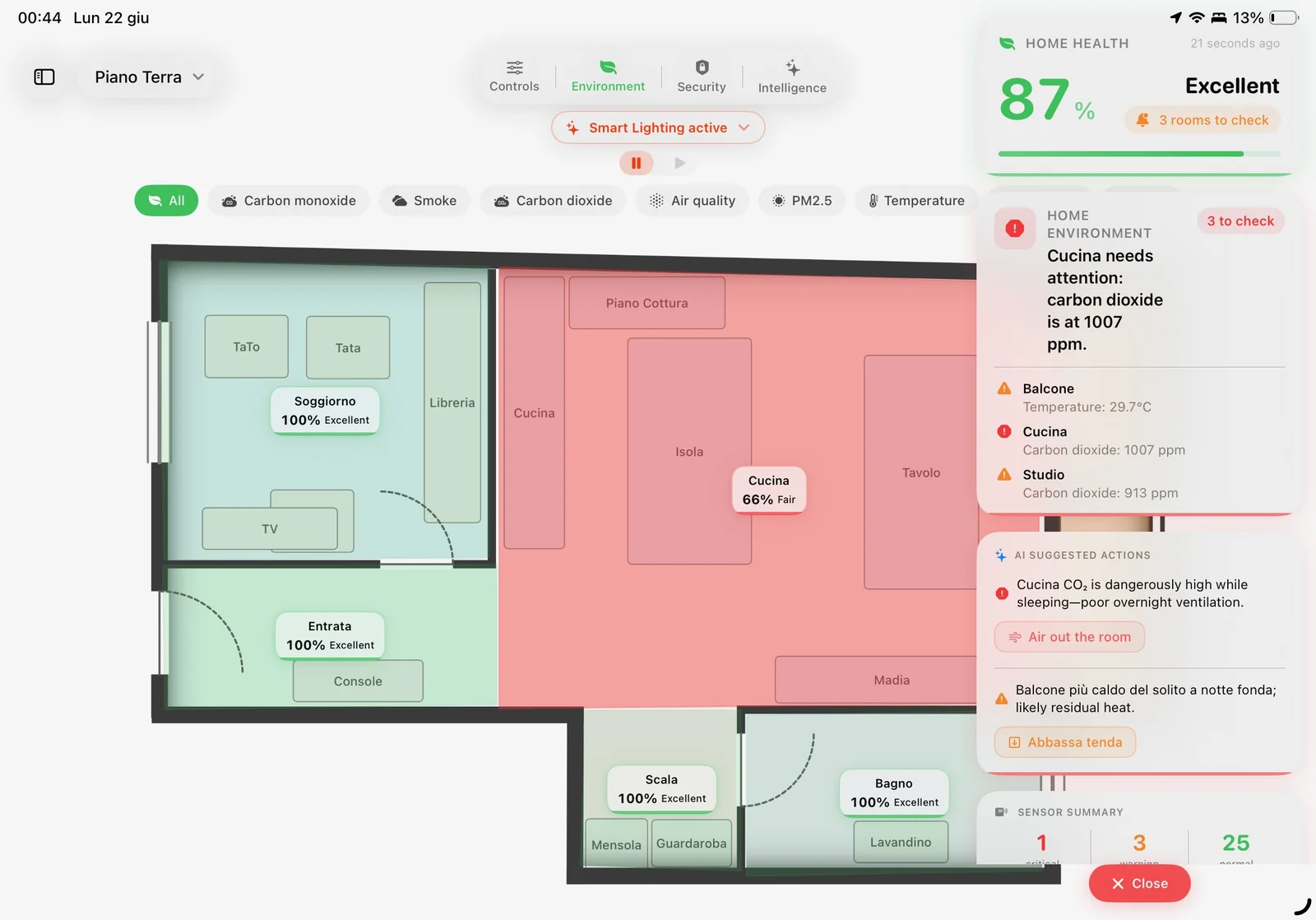Open the Balcone temperature warning row
The height and width of the screenshot is (920, 1316).
pyautogui.click(x=1139, y=397)
